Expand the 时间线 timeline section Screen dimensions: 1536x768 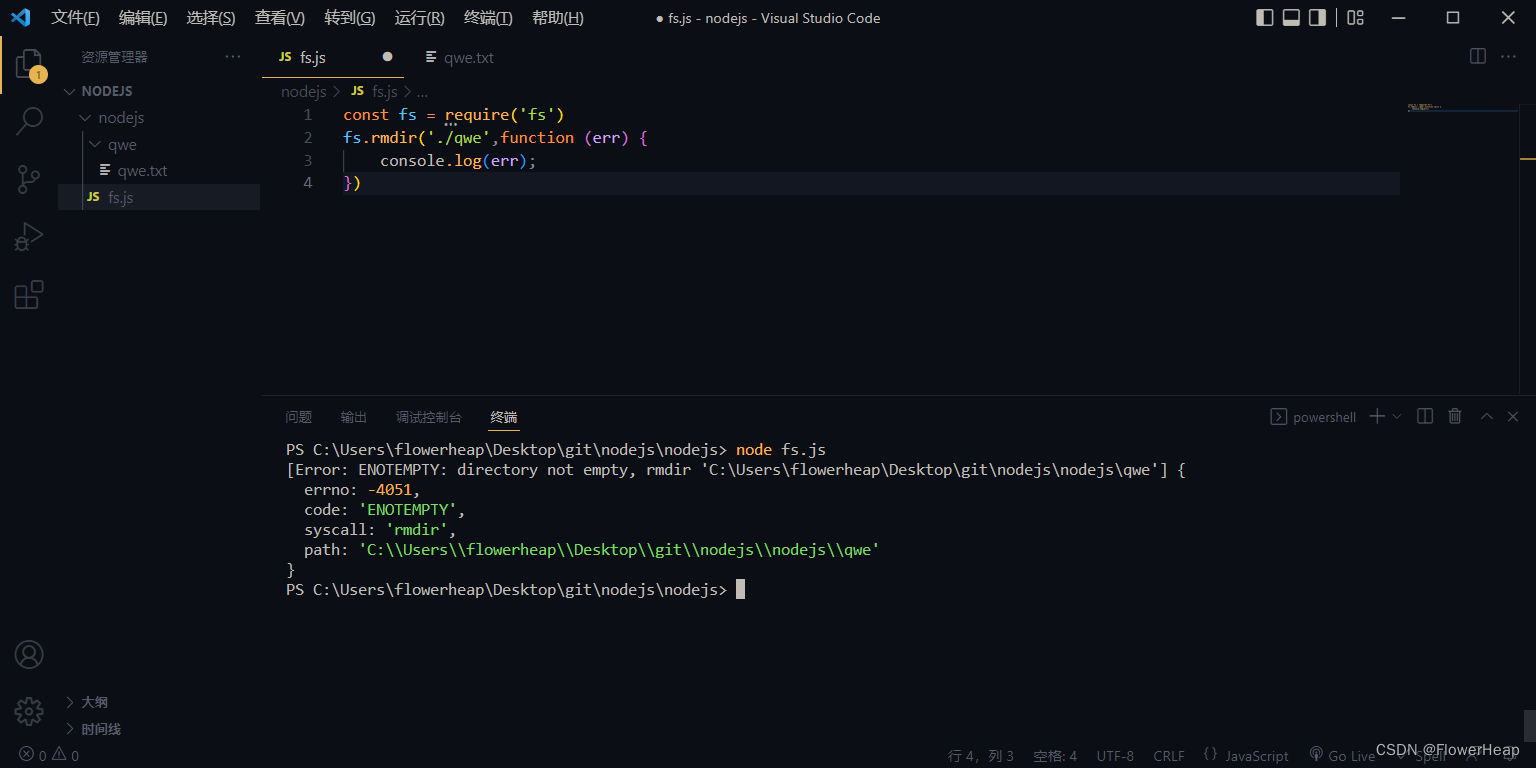tap(160, 729)
